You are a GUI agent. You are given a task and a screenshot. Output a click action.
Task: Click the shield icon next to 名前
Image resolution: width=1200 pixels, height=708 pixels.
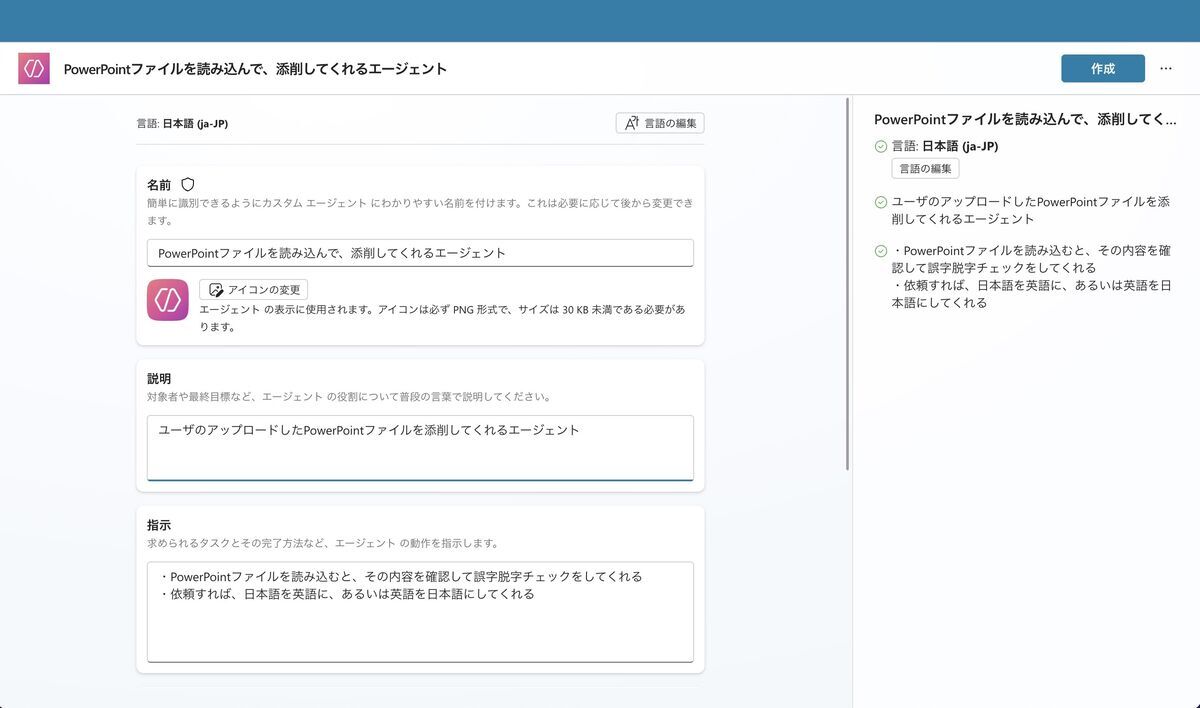tap(188, 185)
